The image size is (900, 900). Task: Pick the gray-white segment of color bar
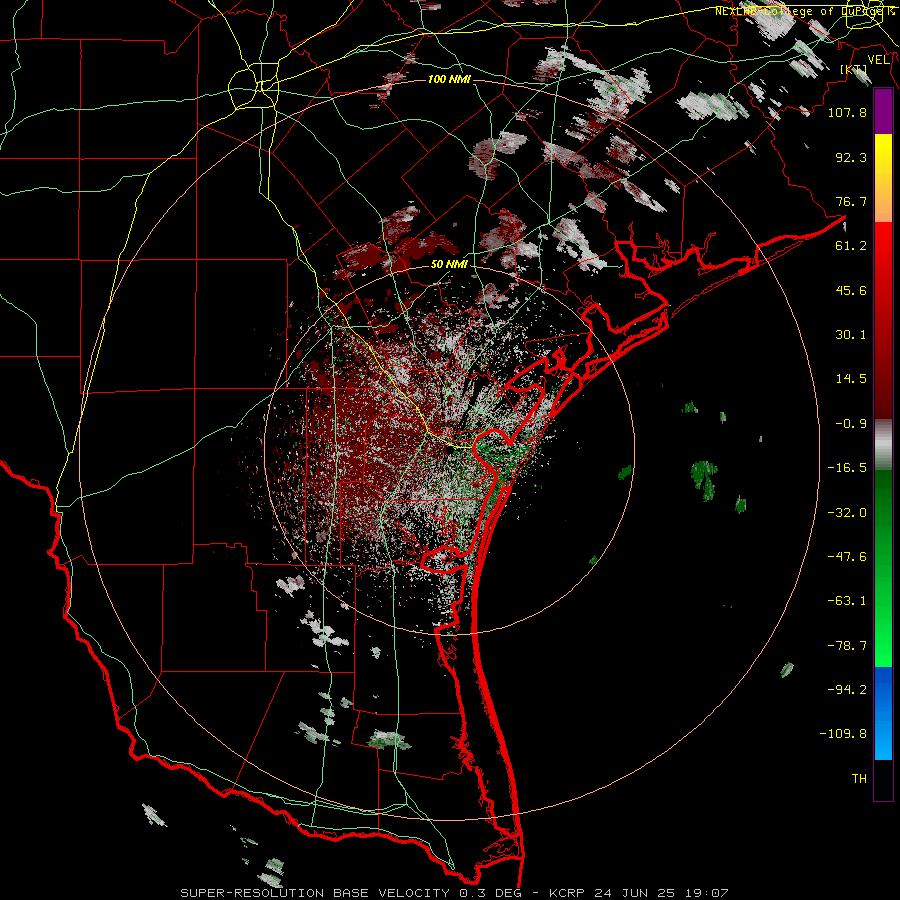(883, 445)
